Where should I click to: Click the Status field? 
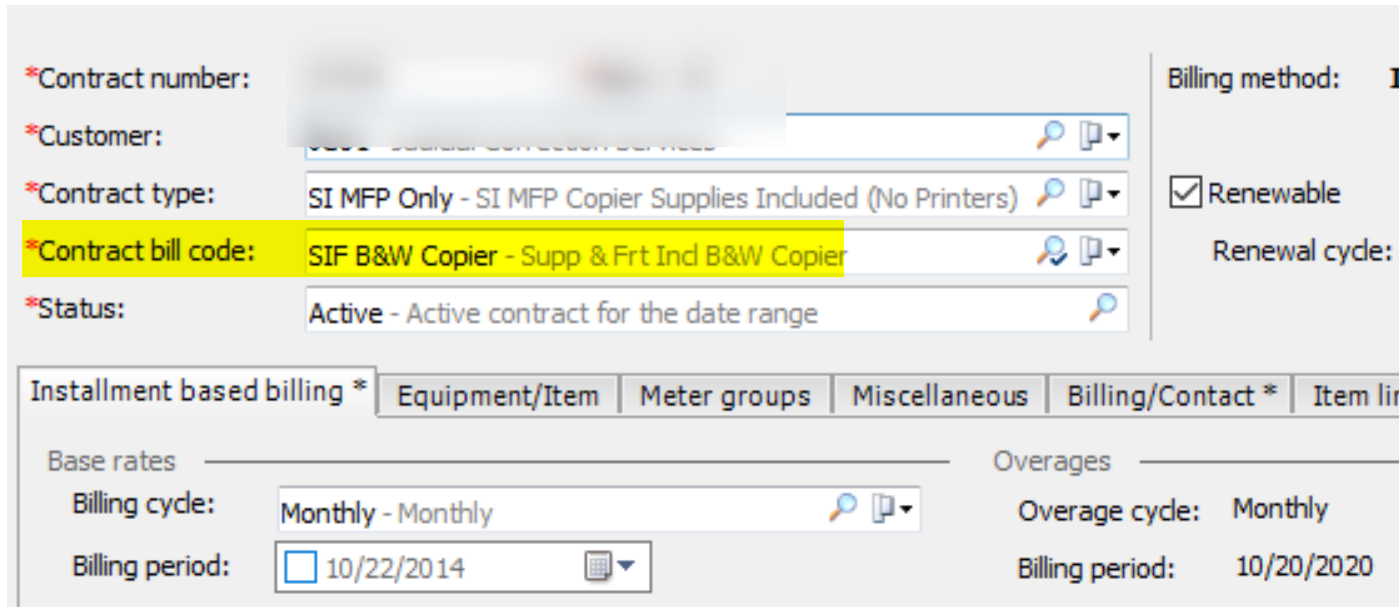717,308
